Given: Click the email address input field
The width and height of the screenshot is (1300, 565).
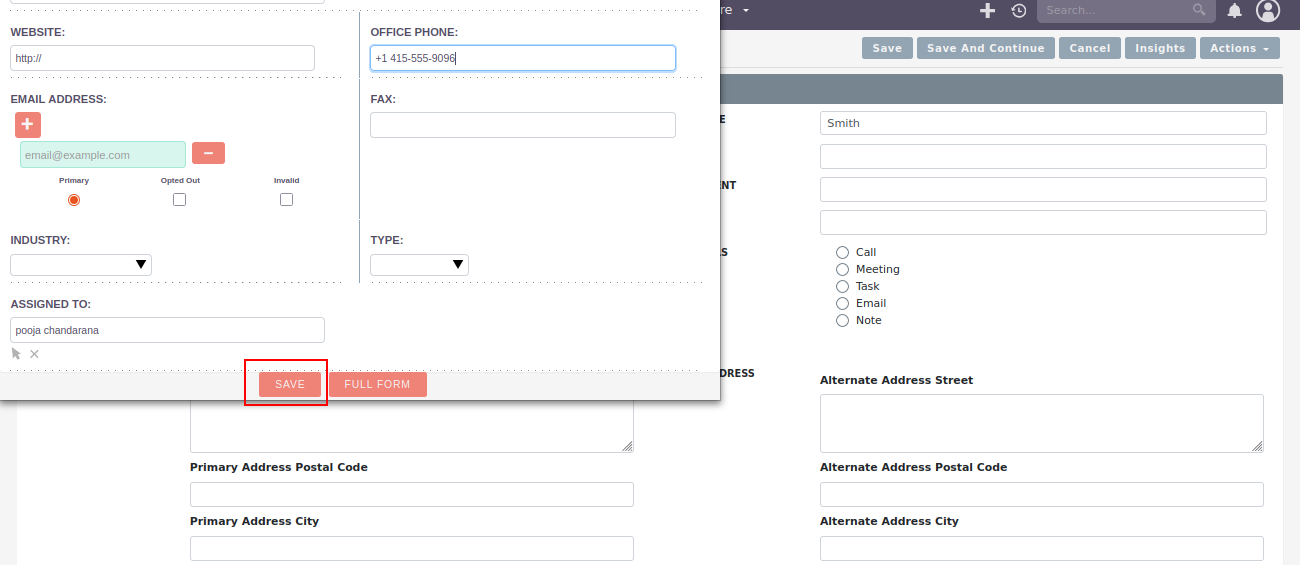Looking at the screenshot, I should tap(103, 154).
